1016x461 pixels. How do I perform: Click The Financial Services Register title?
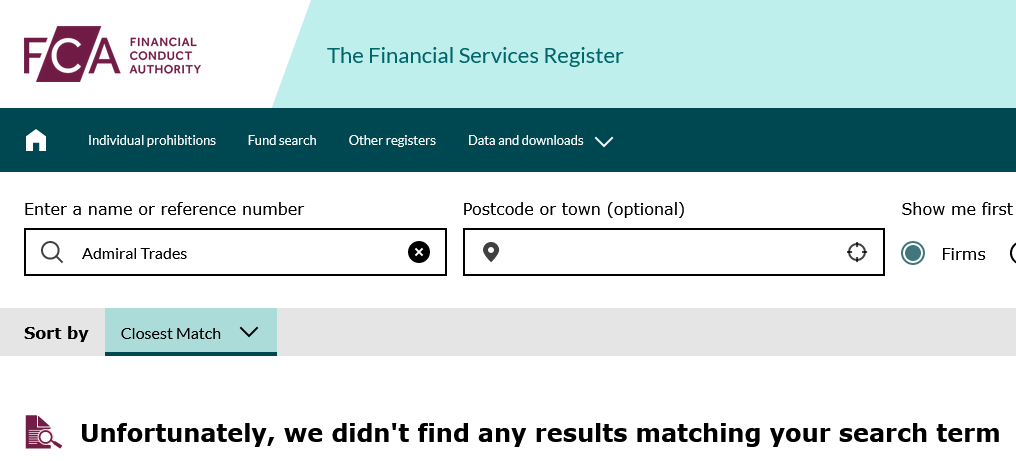(474, 56)
